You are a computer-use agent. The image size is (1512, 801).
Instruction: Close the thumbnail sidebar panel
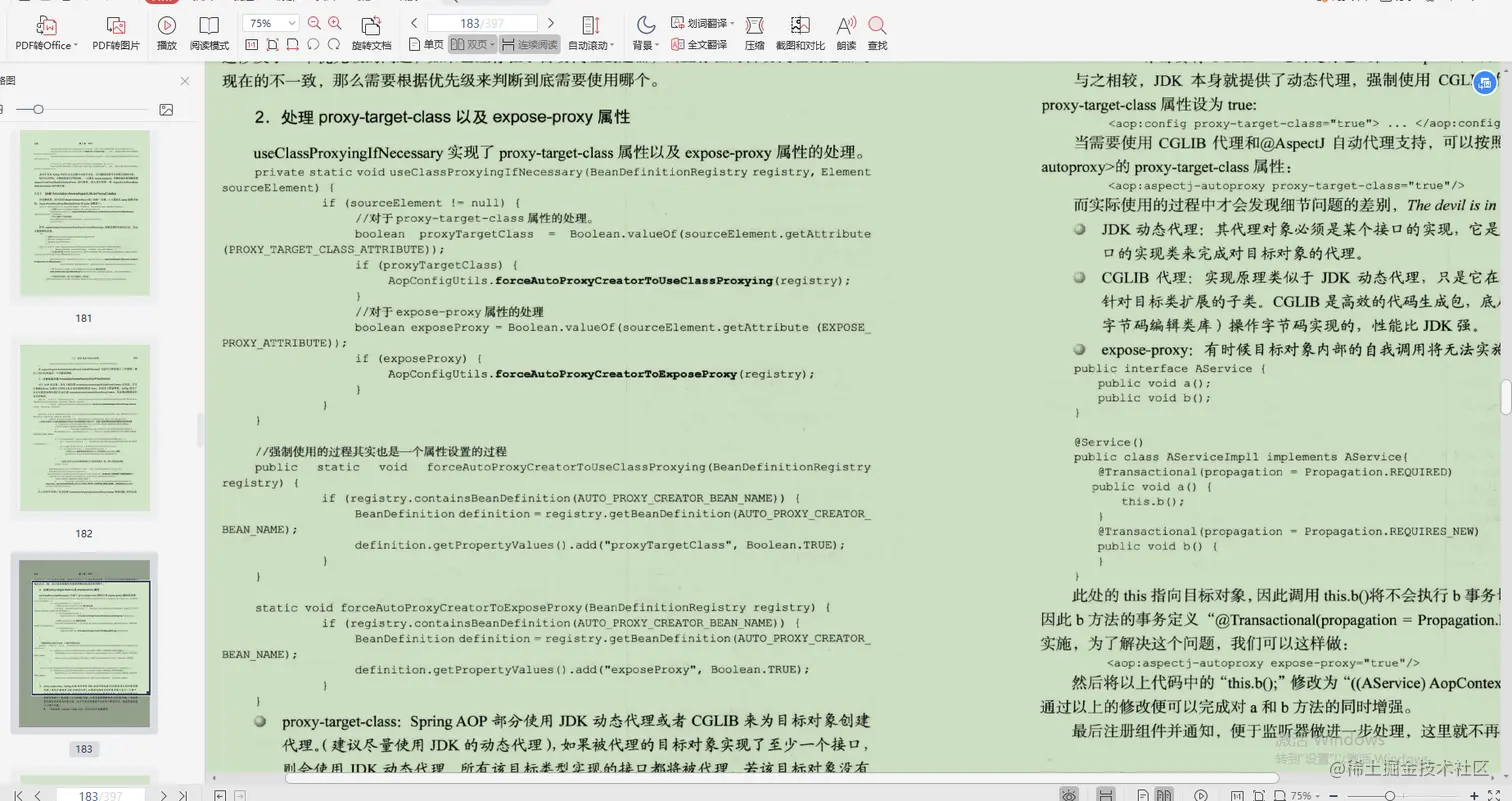tap(183, 81)
